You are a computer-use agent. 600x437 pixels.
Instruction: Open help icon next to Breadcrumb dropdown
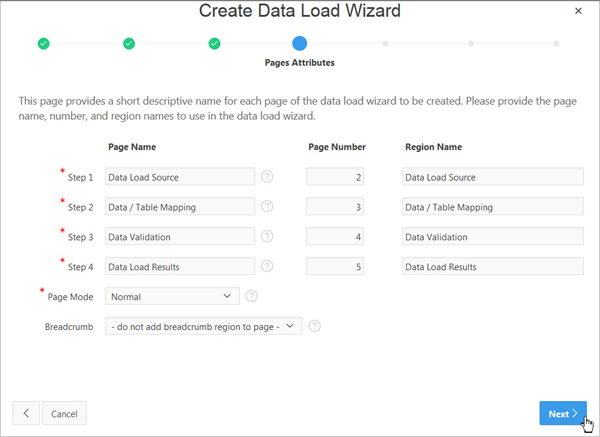314,326
